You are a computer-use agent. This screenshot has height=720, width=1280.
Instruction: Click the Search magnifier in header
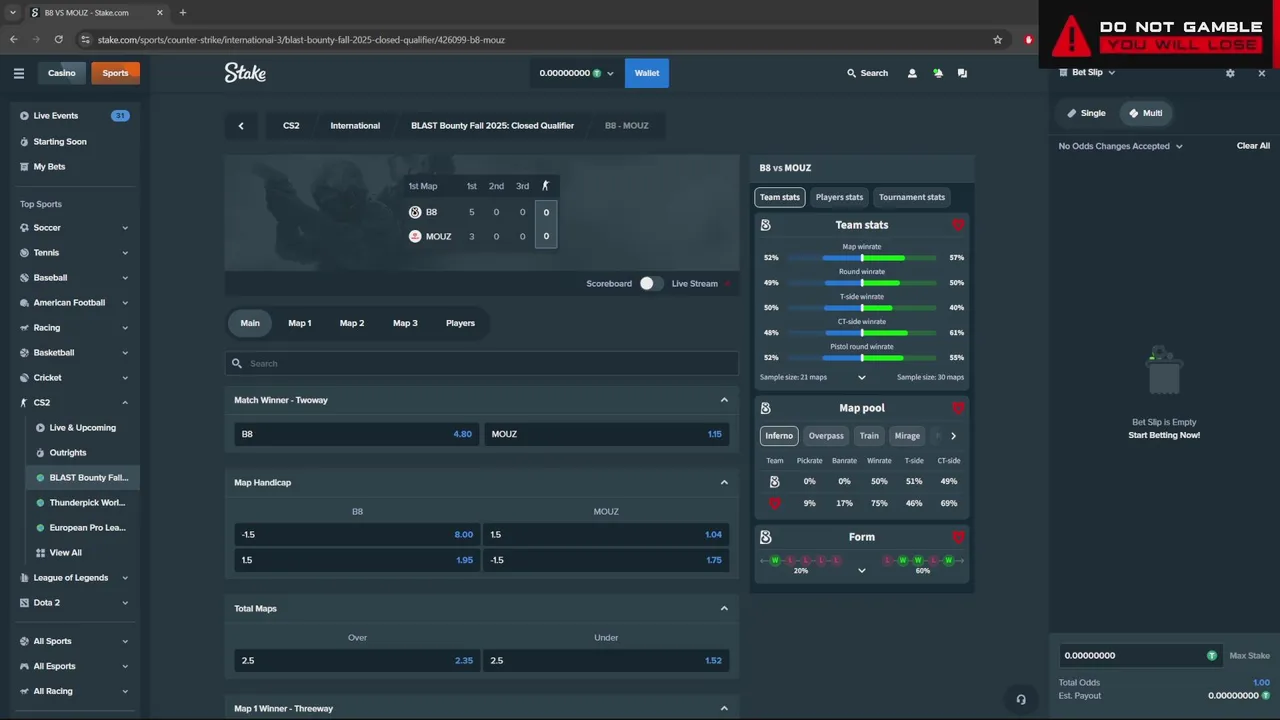852,73
